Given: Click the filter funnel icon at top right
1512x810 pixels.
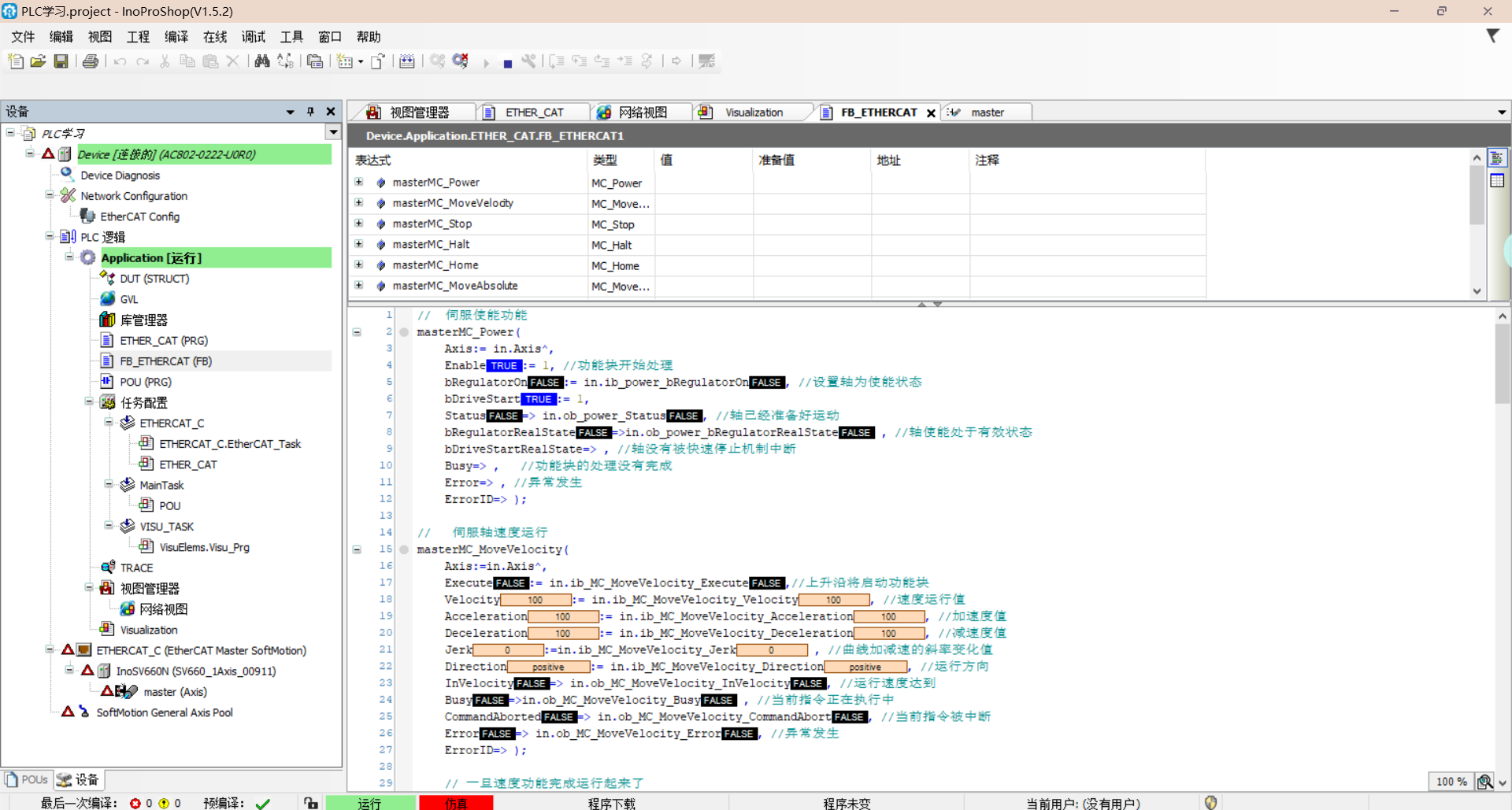Looking at the screenshot, I should 1492,36.
